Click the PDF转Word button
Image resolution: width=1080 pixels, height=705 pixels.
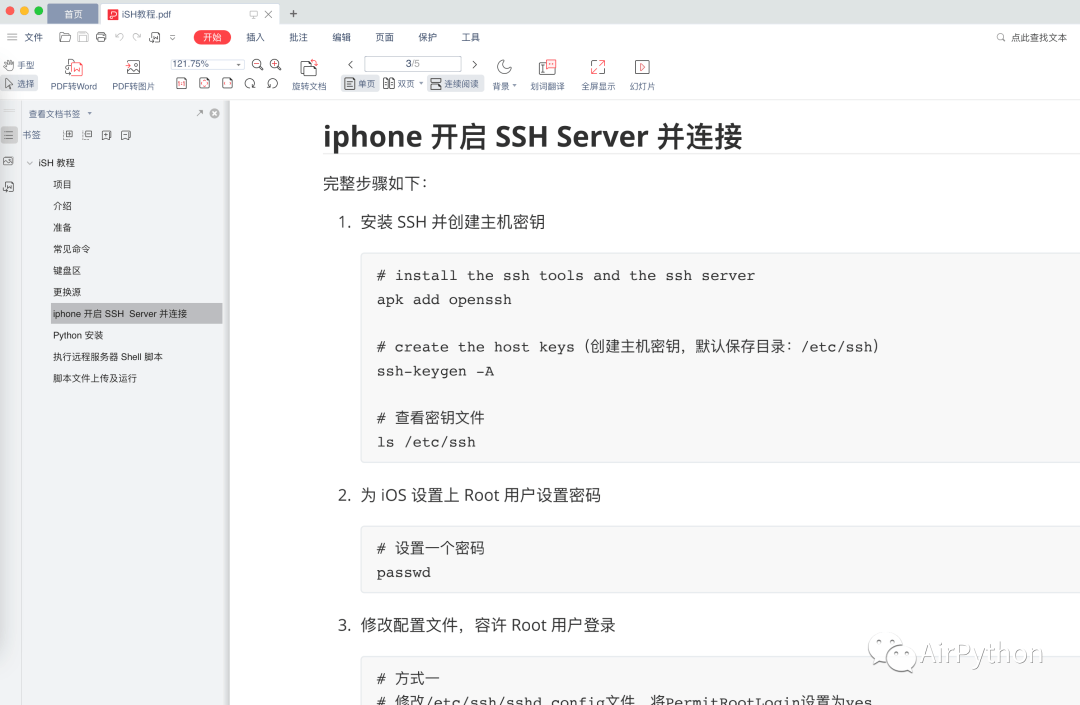coord(74,75)
